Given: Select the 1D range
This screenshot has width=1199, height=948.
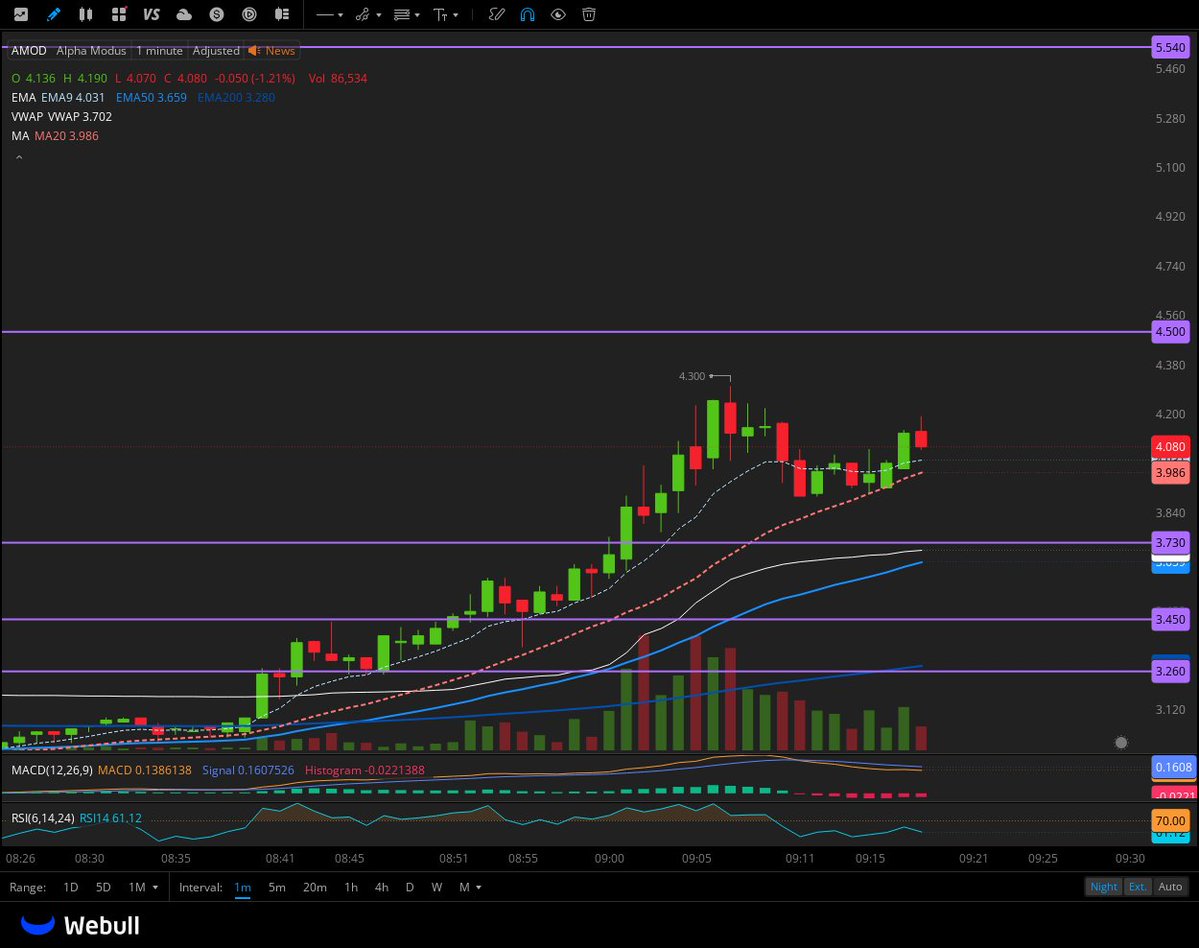Looking at the screenshot, I should [70, 887].
